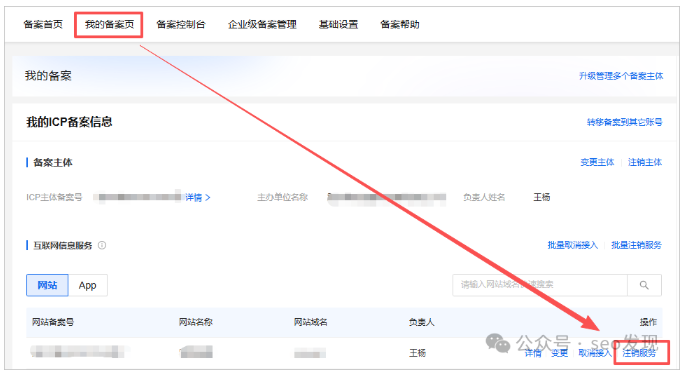Click 转移备案到其它账号 link
This screenshot has height=377, width=687.
pos(624,122)
